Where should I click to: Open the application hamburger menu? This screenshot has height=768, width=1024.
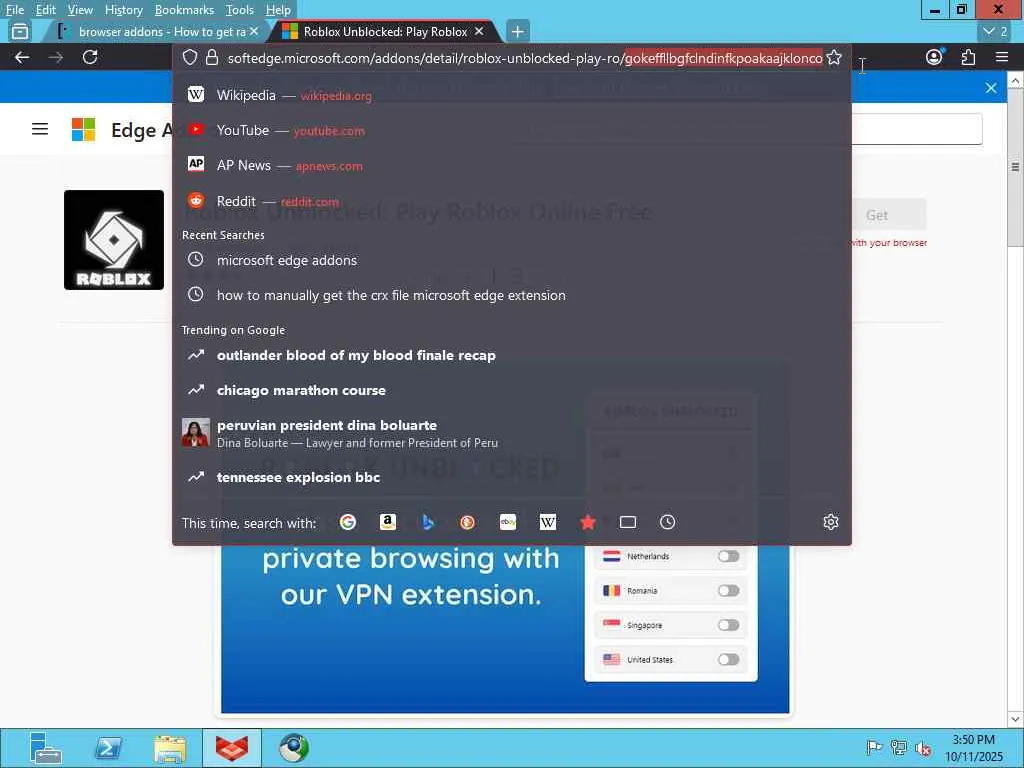1002,57
